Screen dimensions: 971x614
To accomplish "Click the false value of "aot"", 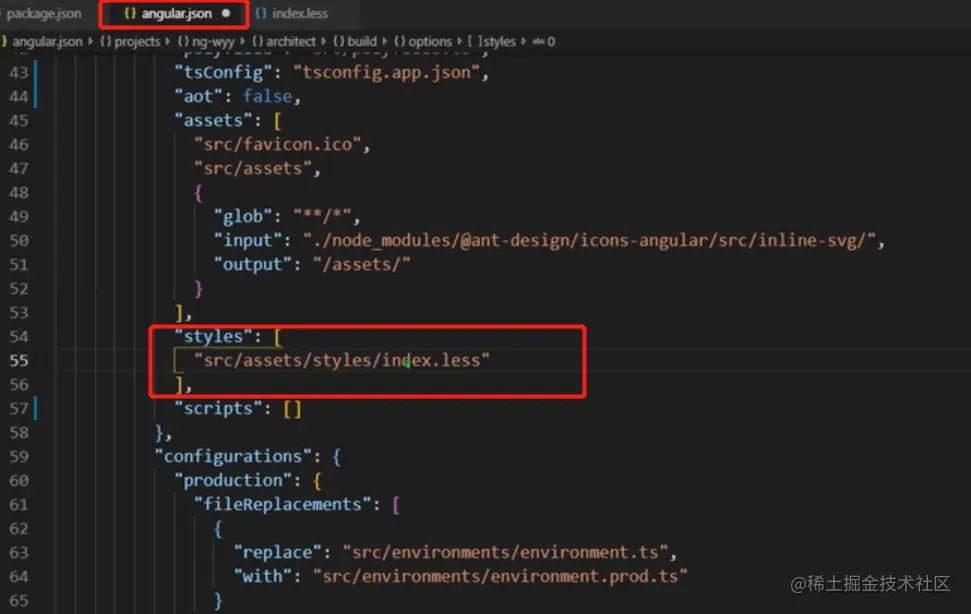I will (267, 97).
